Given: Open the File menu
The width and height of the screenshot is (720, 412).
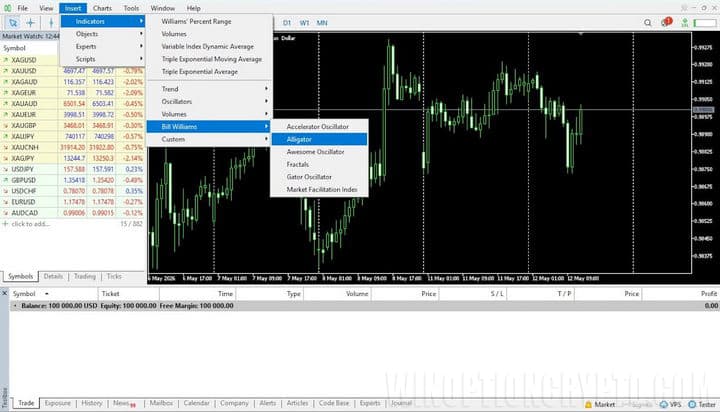Looking at the screenshot, I should click(x=22, y=8).
